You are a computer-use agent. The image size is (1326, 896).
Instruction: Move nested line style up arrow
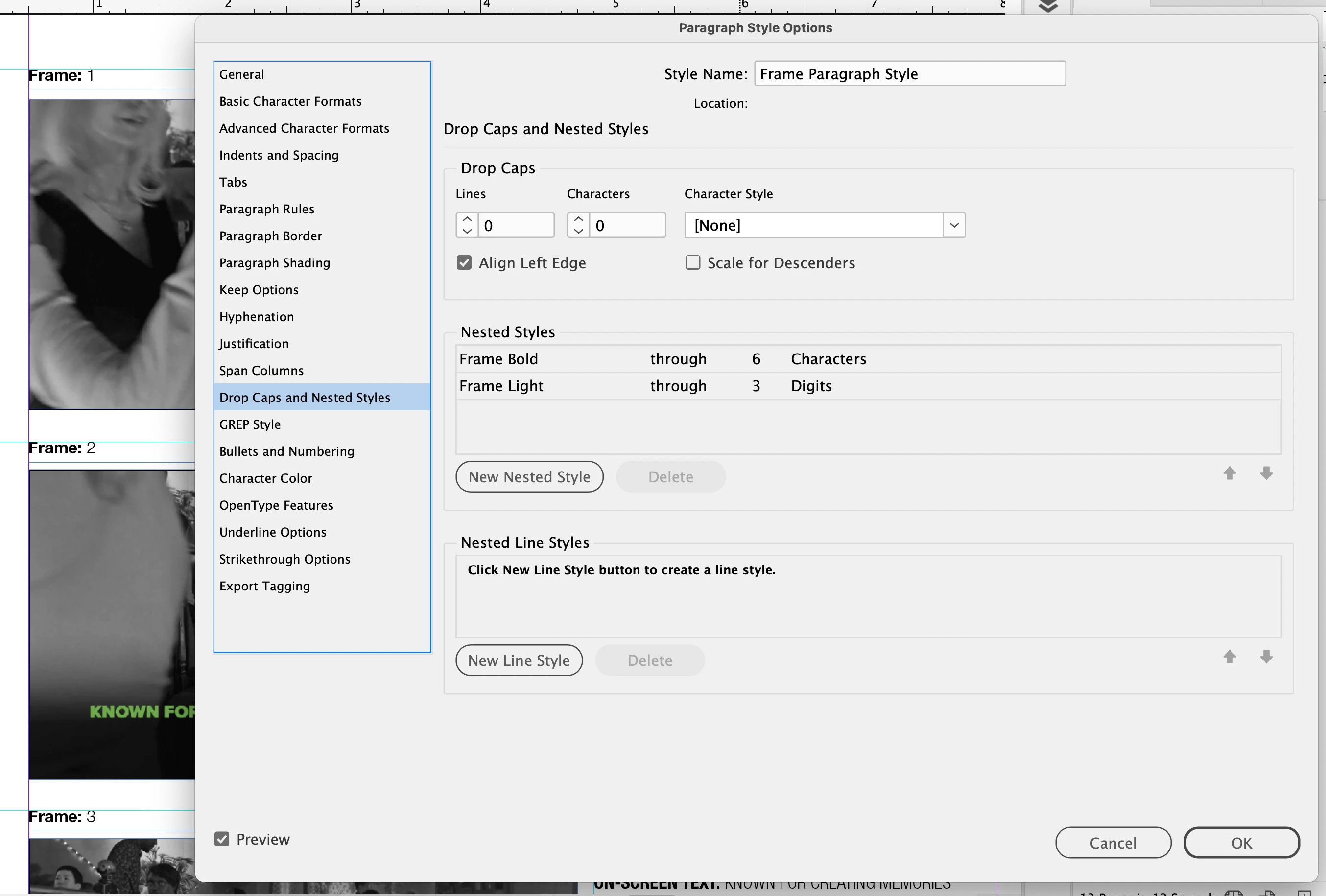coord(1229,657)
